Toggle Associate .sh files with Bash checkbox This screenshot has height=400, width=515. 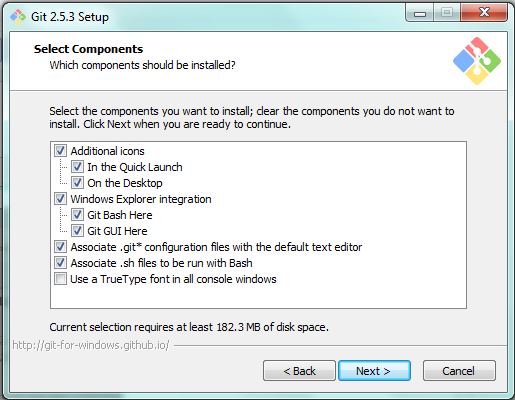pos(60,263)
